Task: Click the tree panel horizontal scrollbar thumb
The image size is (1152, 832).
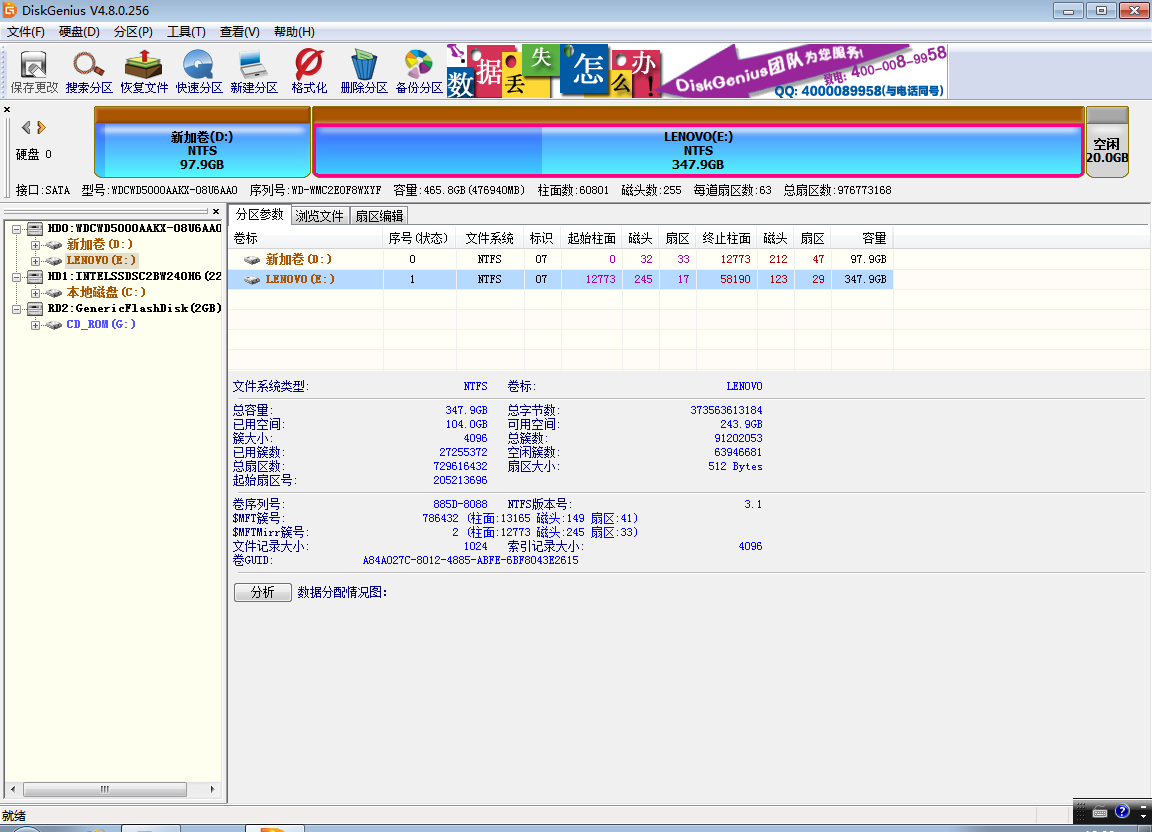Action: pos(104,789)
